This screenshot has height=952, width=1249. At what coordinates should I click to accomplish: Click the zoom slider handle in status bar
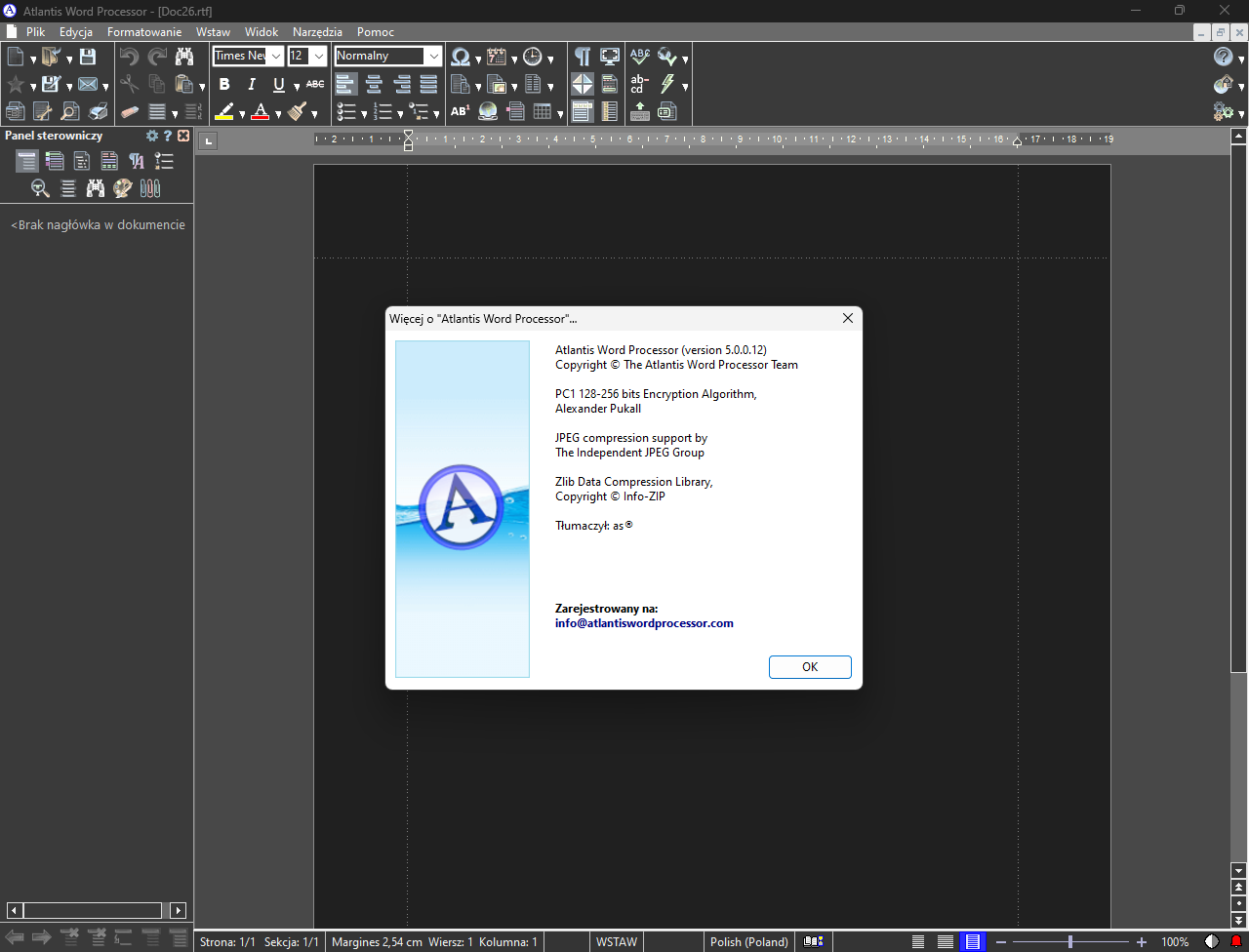(1070, 942)
